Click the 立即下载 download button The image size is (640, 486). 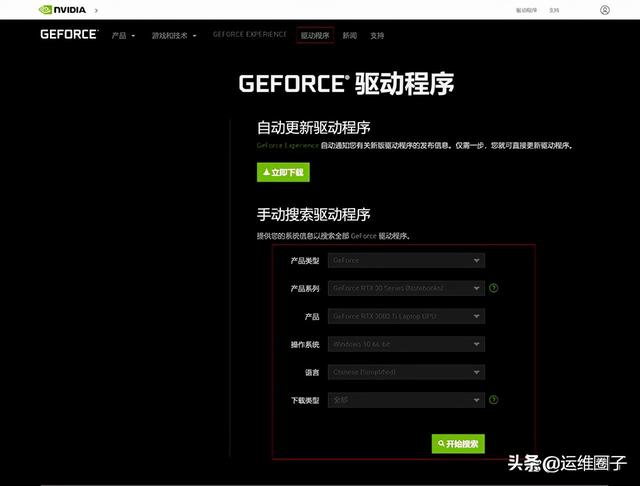pyautogui.click(x=283, y=172)
